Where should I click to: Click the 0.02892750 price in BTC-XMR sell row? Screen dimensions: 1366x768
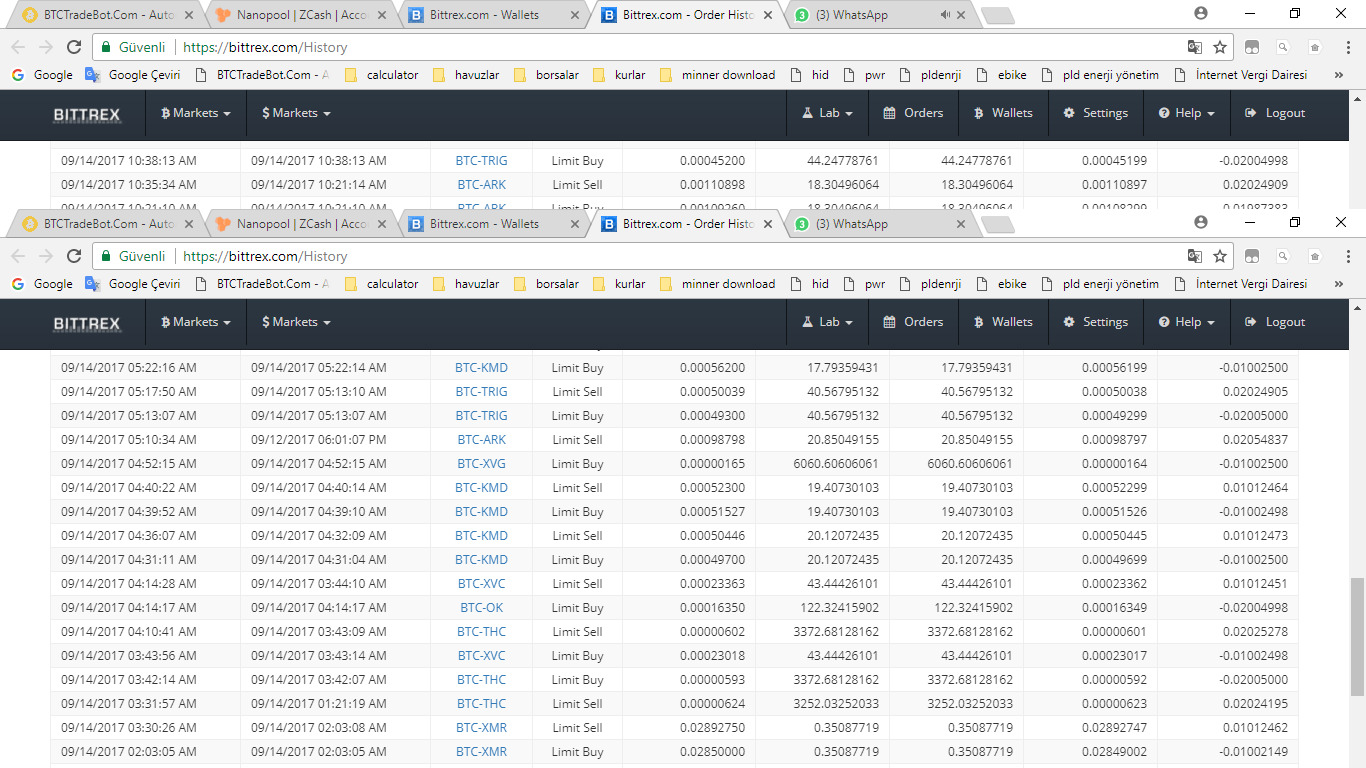pyautogui.click(x=712, y=728)
